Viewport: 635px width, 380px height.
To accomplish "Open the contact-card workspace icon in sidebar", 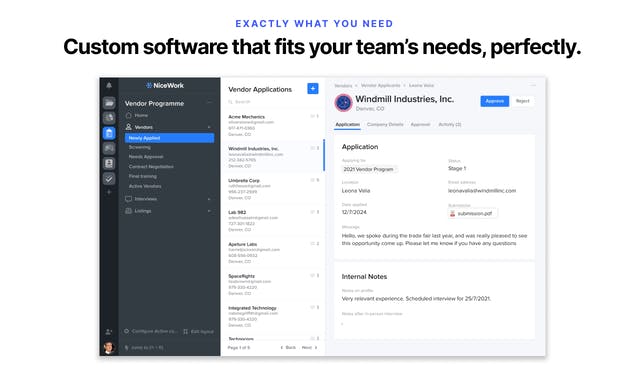I will tap(109, 163).
